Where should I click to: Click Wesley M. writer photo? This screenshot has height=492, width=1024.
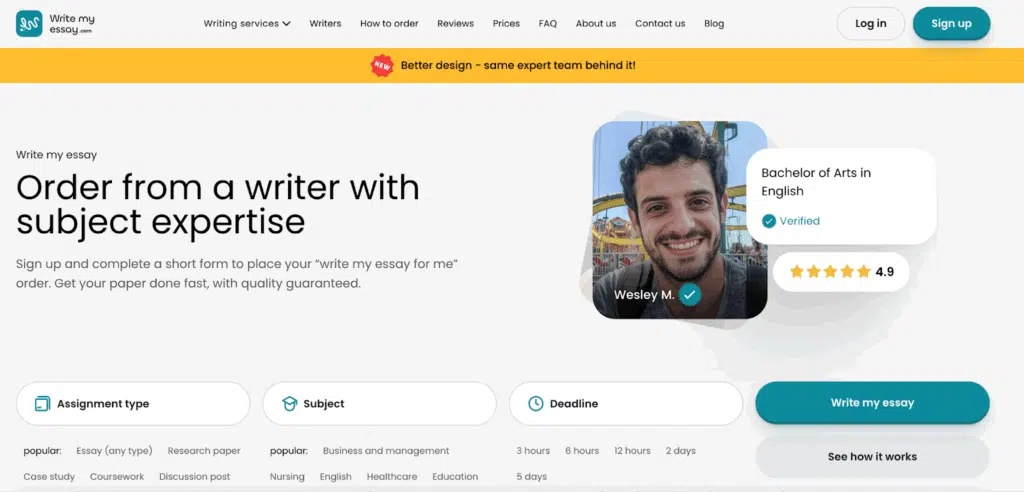point(680,220)
